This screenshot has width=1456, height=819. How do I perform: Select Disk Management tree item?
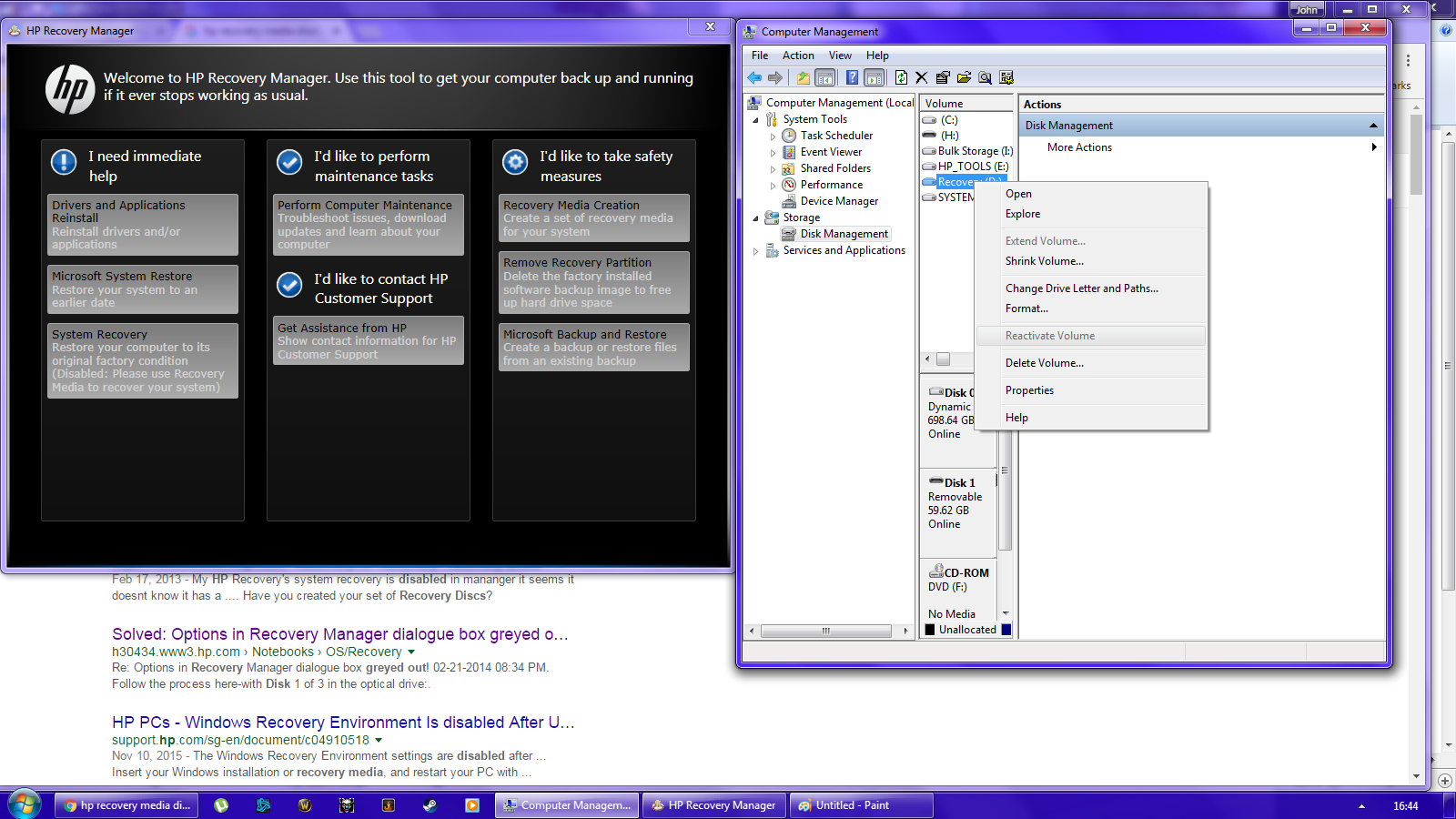point(844,234)
